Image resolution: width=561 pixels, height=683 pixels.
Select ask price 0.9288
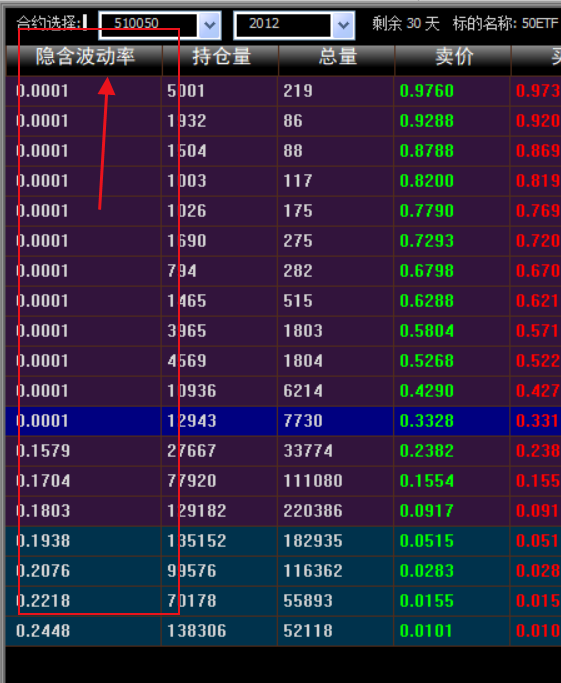(427, 121)
